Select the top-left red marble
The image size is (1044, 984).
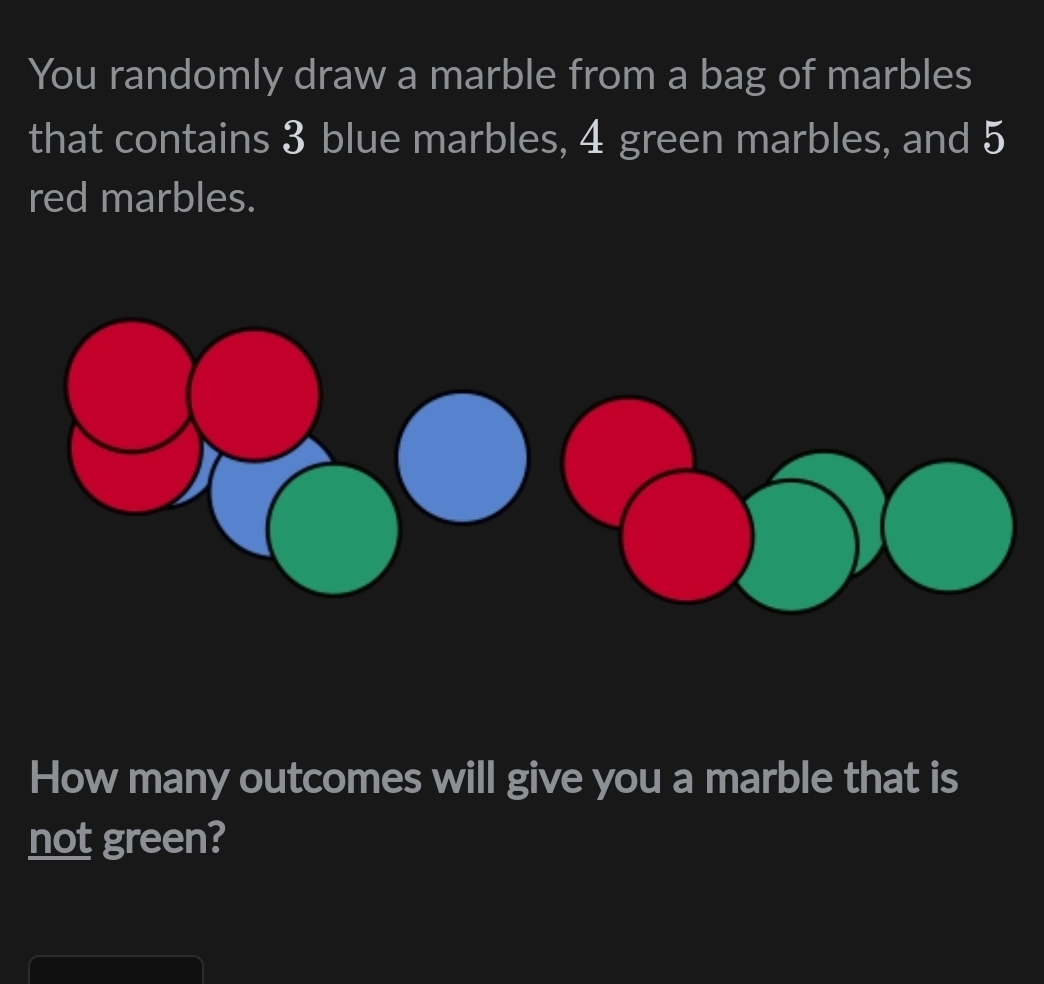128,382
